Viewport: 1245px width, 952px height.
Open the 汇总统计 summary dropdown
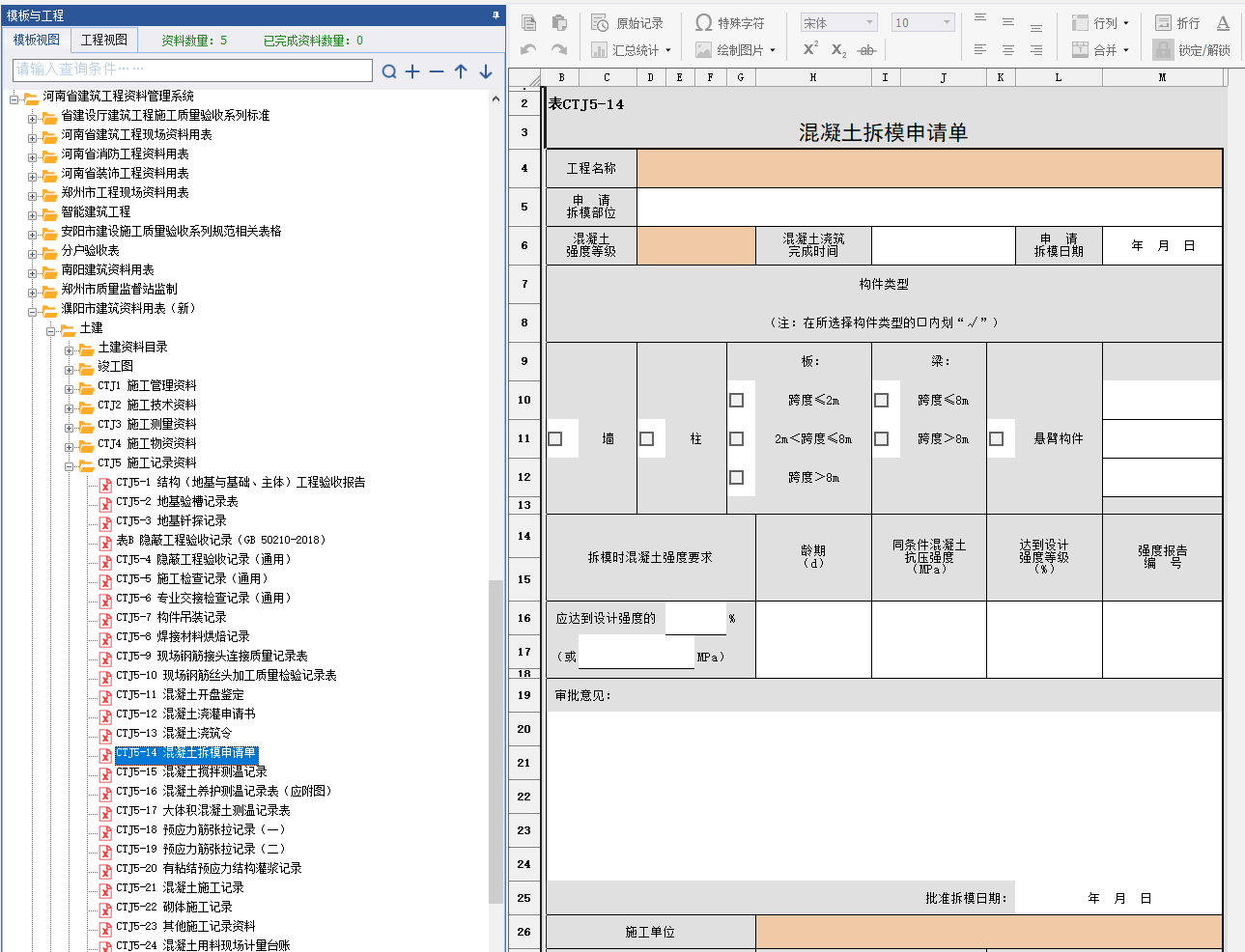(631, 50)
